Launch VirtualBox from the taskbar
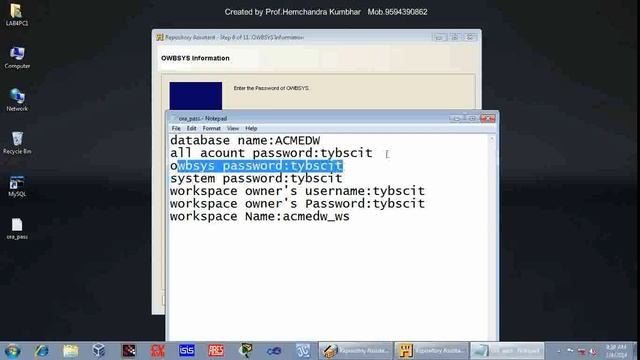Screen dimensions: 640x360 [99, 351]
